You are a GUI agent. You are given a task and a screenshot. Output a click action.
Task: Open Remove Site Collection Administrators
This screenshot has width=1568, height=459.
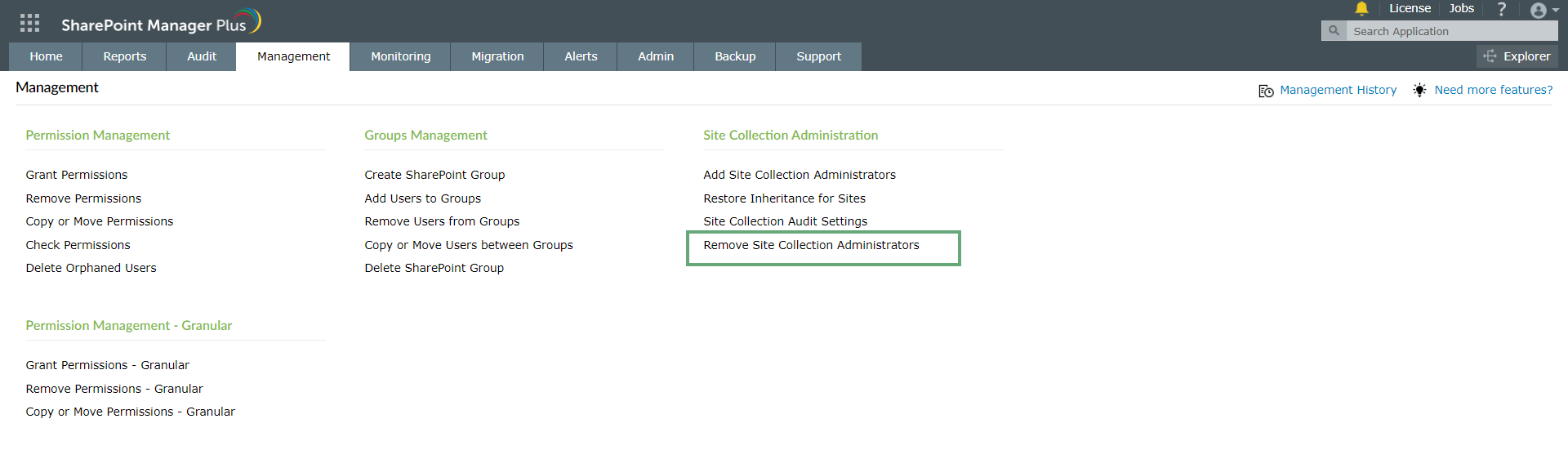coord(811,245)
